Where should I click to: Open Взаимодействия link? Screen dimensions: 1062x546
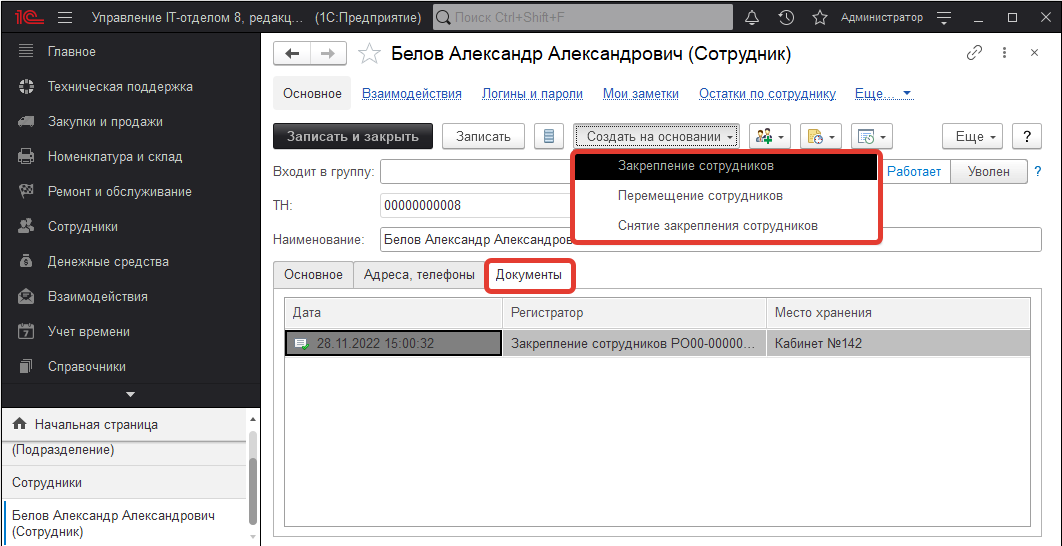click(x=412, y=93)
